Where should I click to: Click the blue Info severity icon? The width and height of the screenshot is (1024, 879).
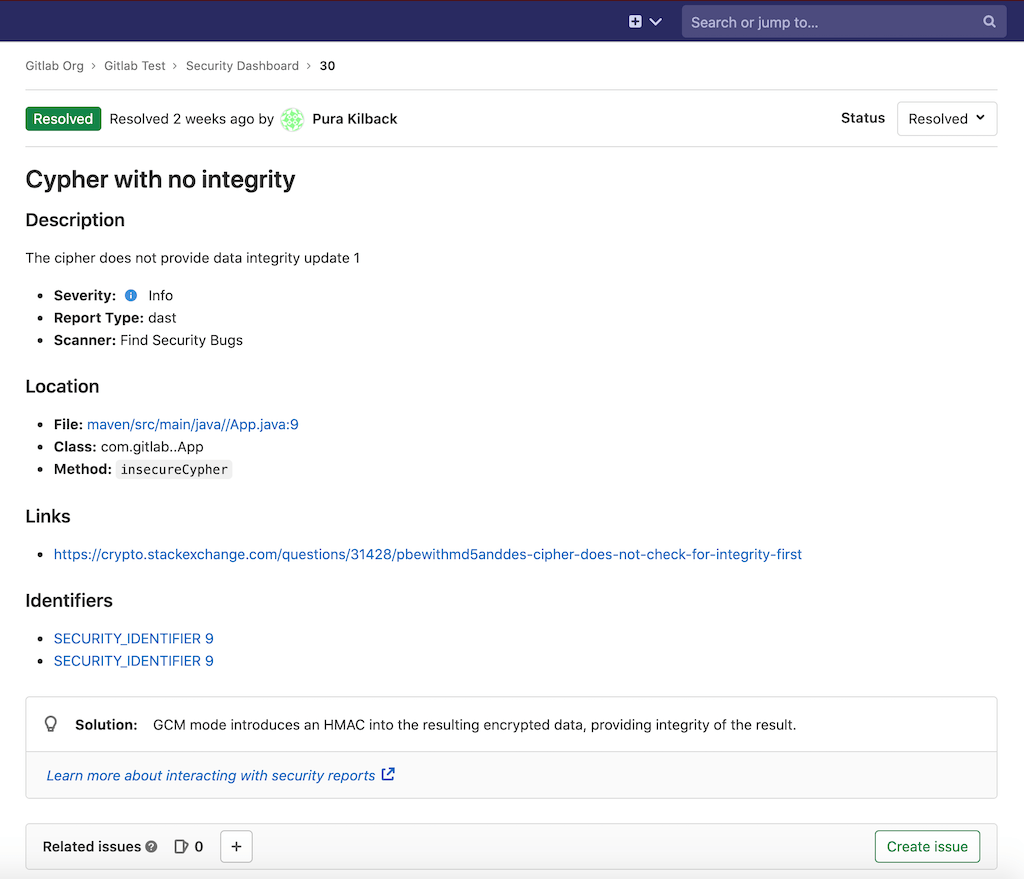click(131, 296)
